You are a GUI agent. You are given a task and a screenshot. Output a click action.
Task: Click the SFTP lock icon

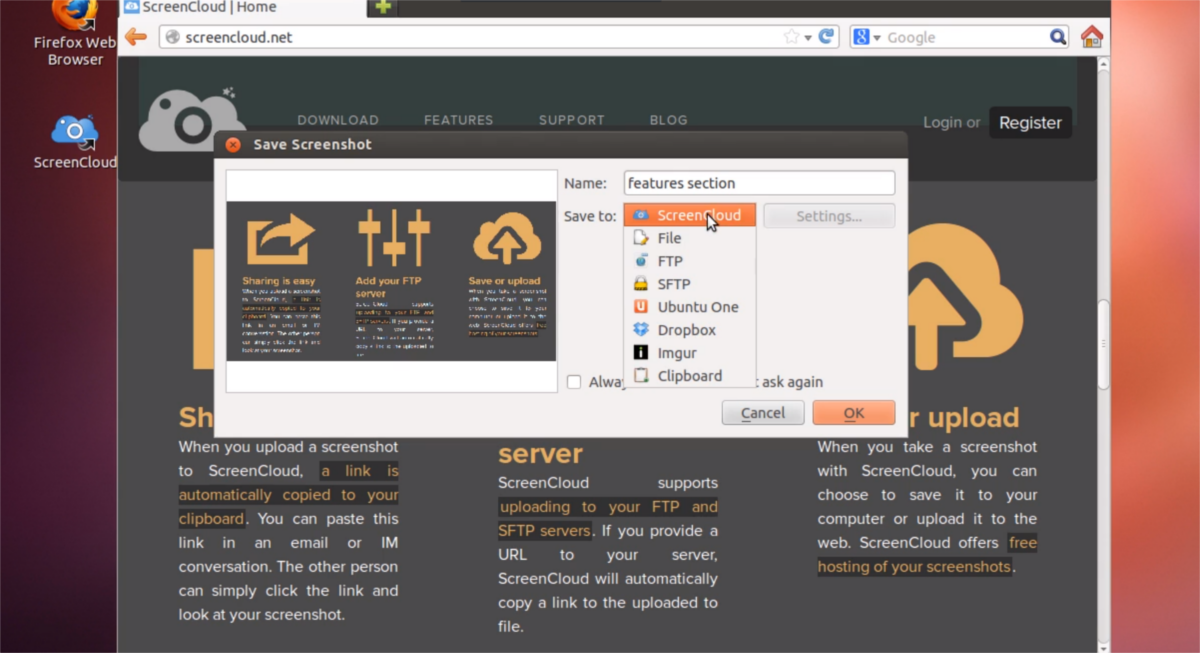641,284
